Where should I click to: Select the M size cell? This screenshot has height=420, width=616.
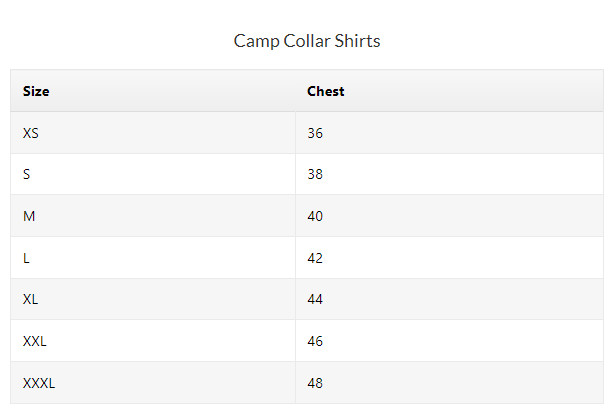pyautogui.click(x=29, y=216)
